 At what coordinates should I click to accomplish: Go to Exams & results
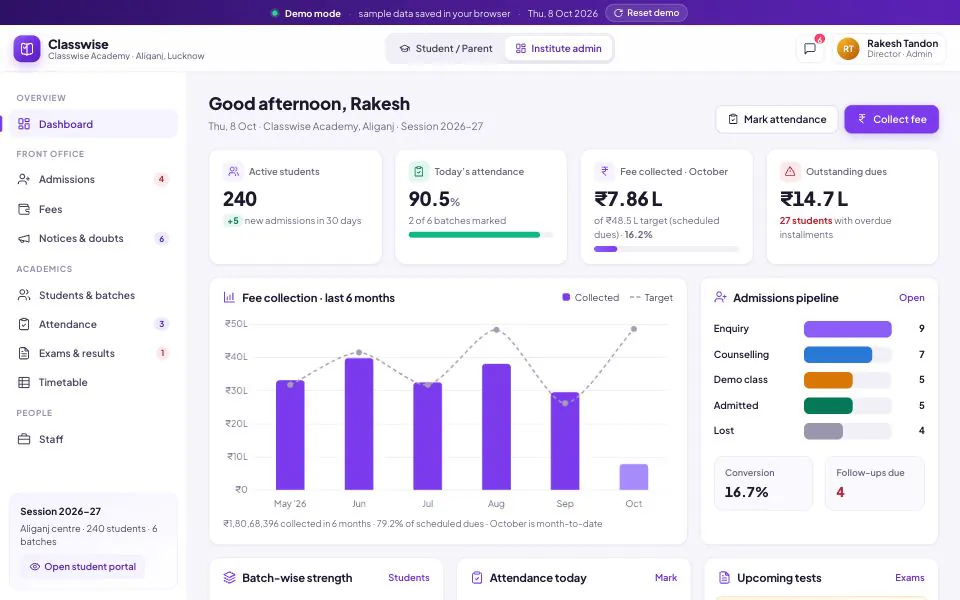click(x=93, y=353)
